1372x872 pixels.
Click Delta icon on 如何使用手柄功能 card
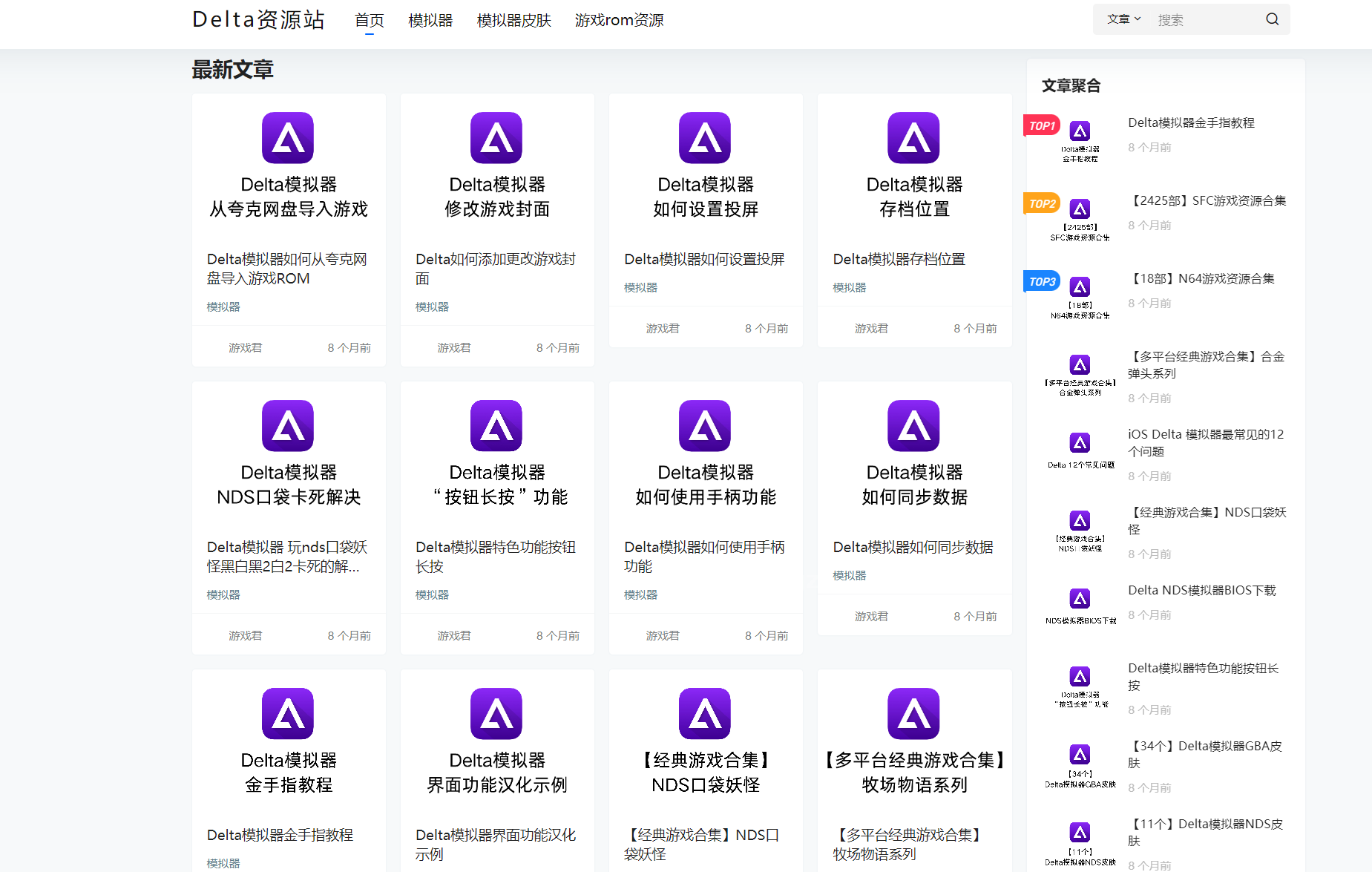(705, 426)
